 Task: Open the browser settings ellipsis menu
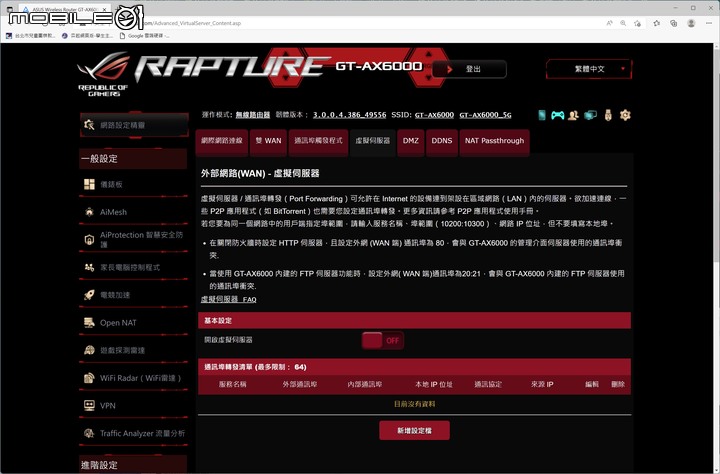pyautogui.click(x=709, y=23)
